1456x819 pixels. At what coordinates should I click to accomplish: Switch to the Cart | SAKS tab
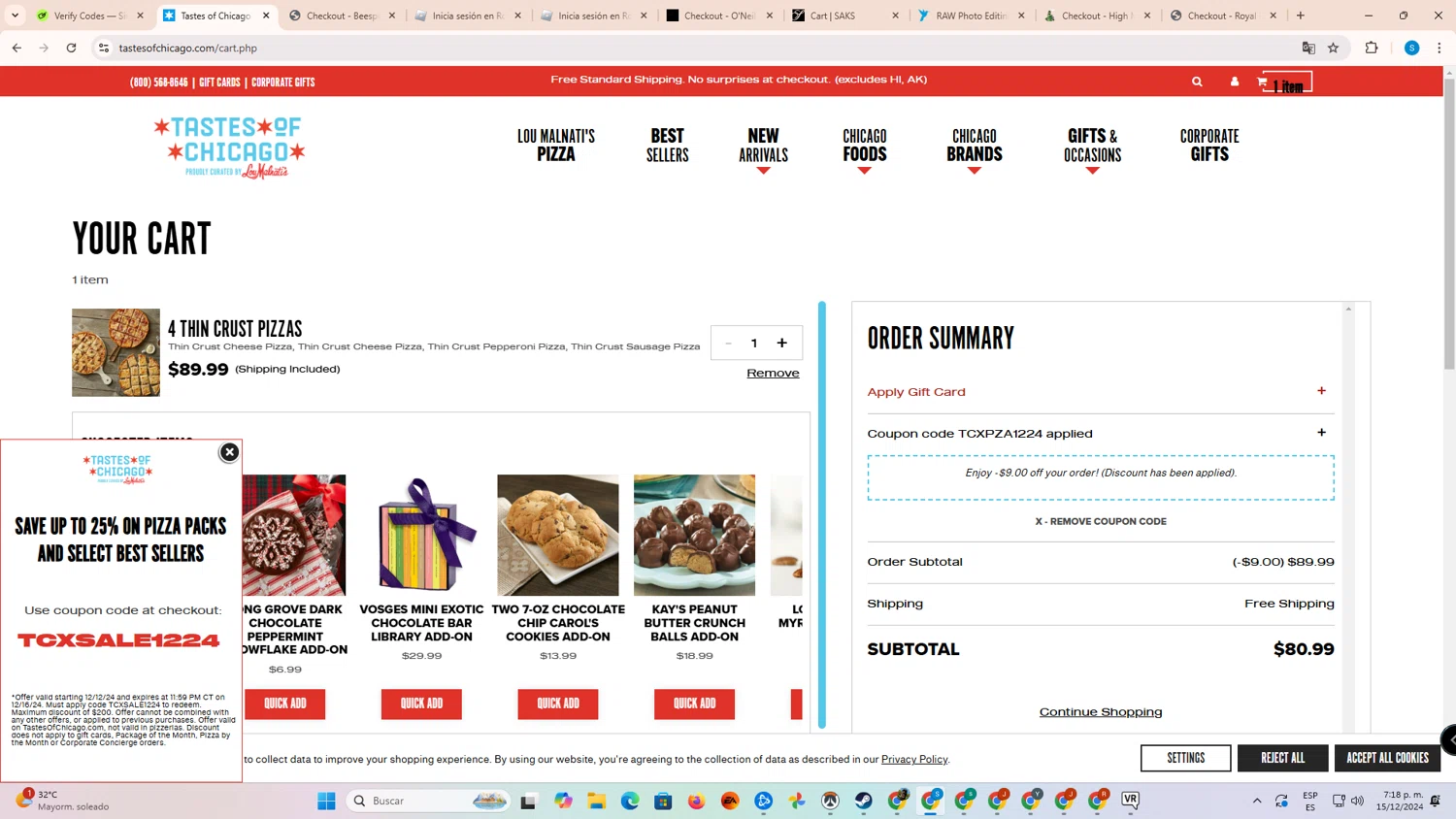click(x=844, y=16)
